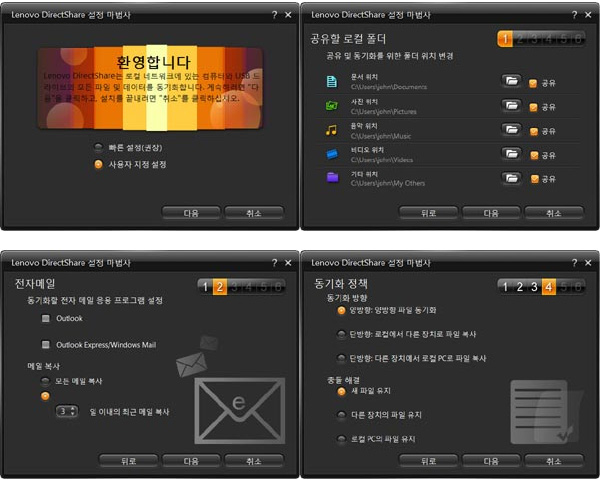Image resolution: width=600 pixels, height=481 pixels.
Task: Click 다음 in the welcome window
Action: pos(191,213)
